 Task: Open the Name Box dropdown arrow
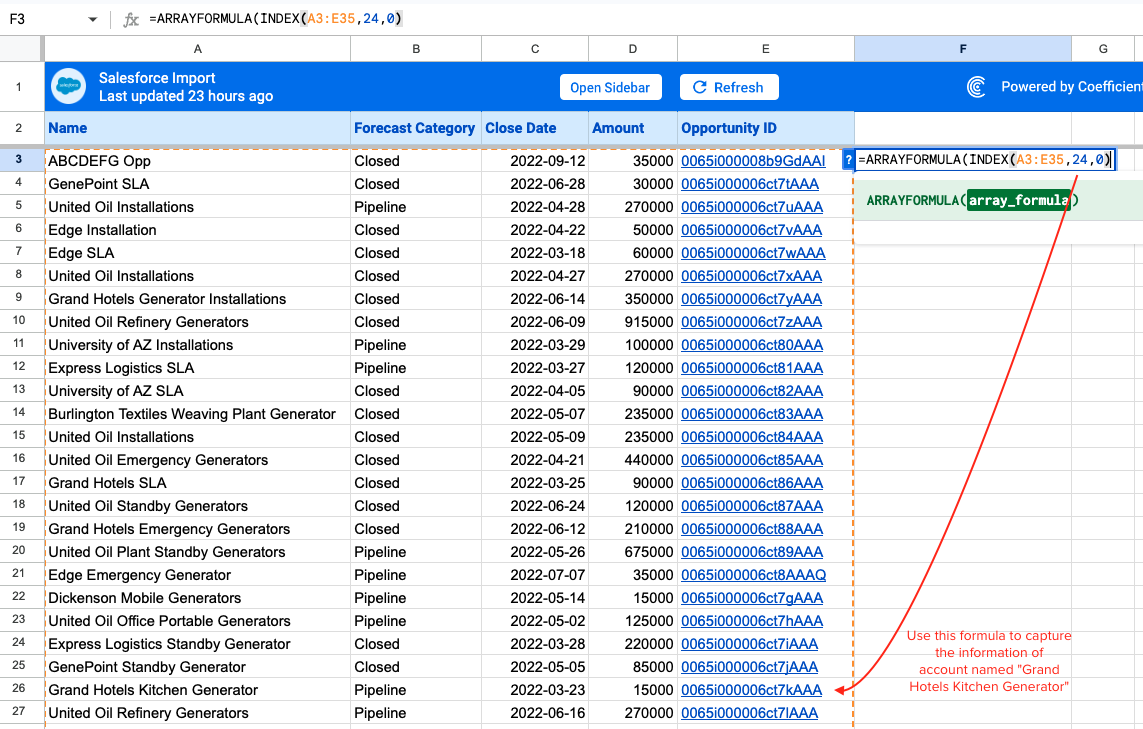click(x=93, y=19)
